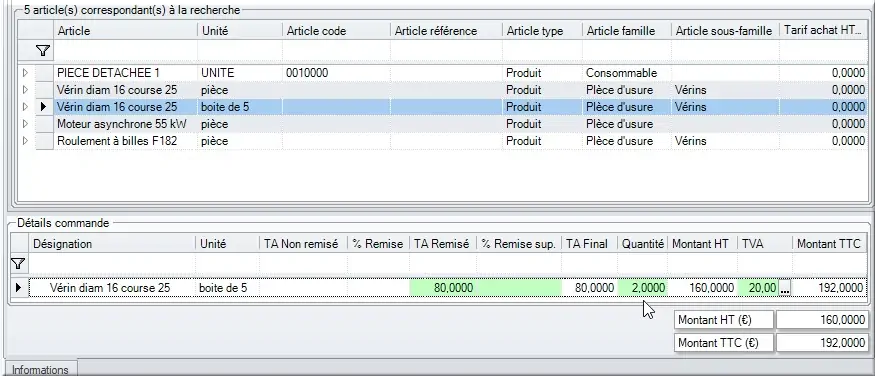Click the Montant TTC column header

click(830, 244)
